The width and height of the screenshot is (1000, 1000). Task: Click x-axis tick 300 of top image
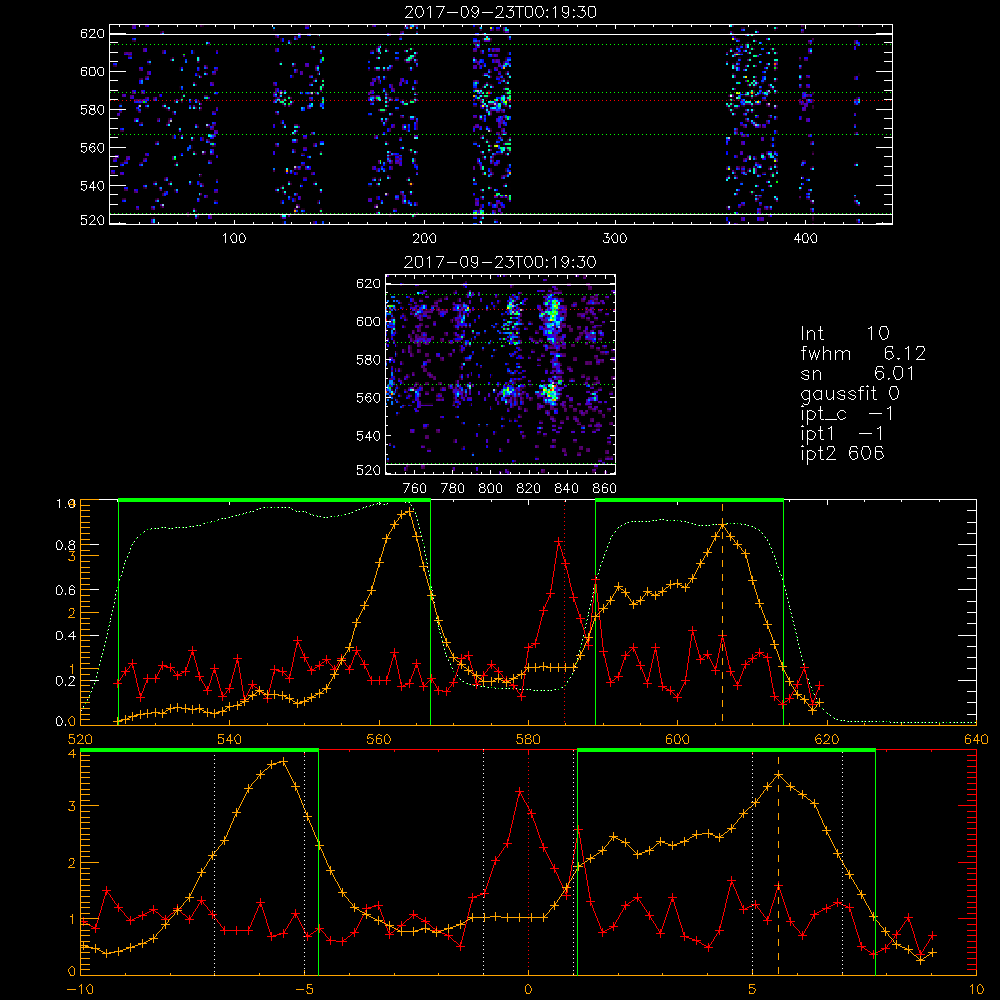click(x=615, y=239)
